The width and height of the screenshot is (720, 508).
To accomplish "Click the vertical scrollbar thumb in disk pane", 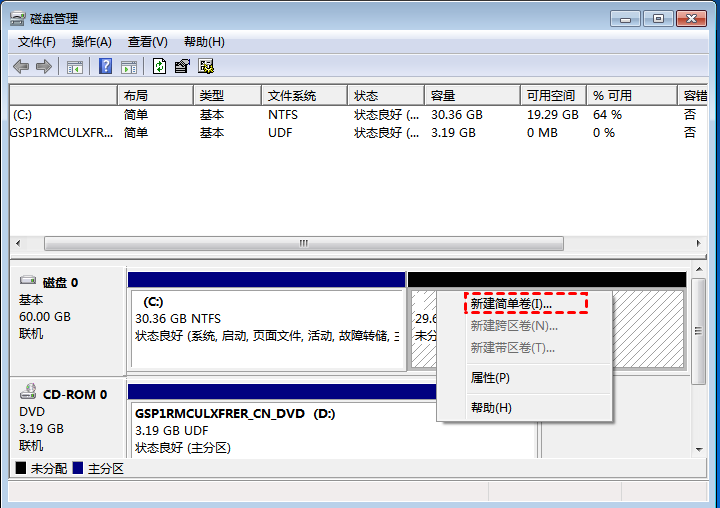I will coord(699,331).
